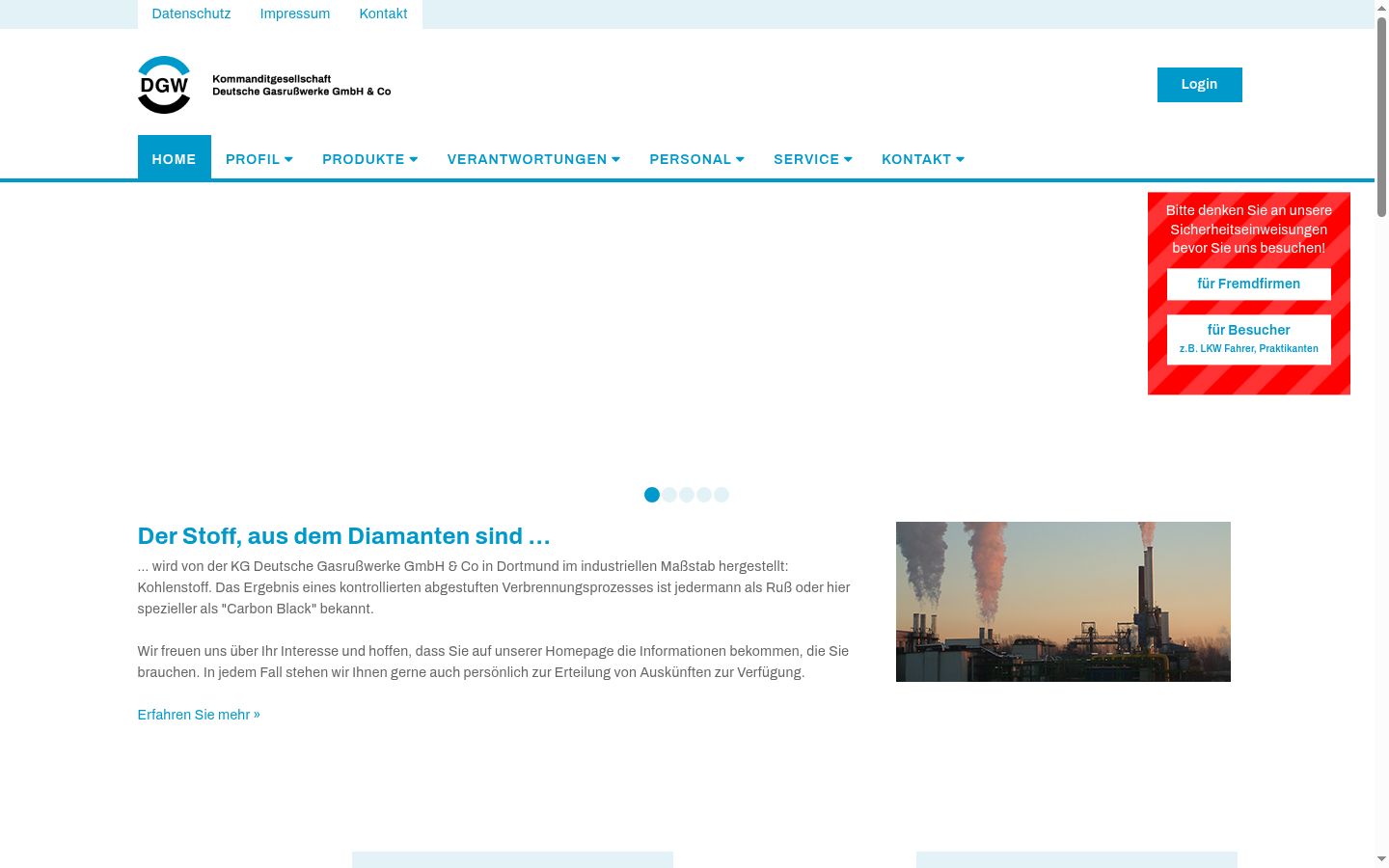Open the SERVICE menu item
This screenshot has height=868, width=1389.
(x=806, y=159)
